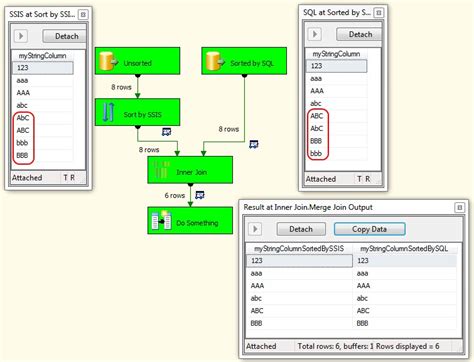Click the Inner Join merge icon
This screenshot has height=362, width=474.
point(161,170)
